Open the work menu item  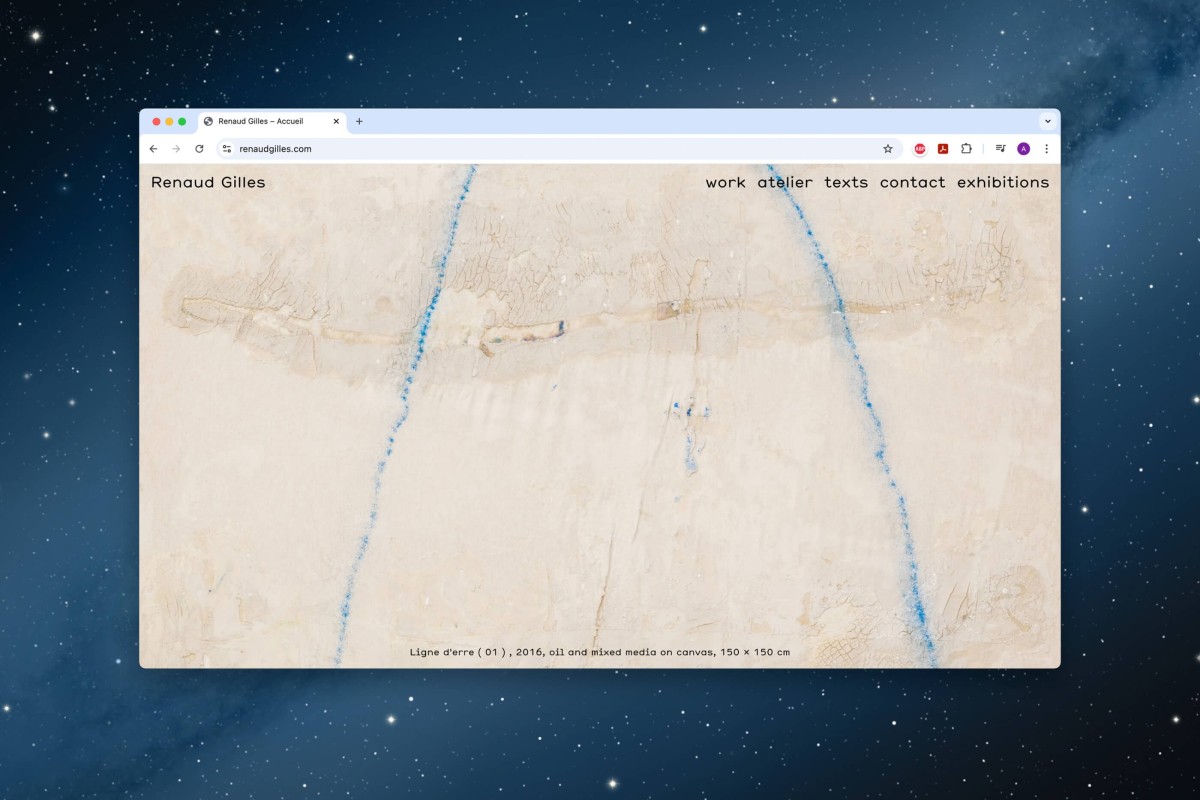click(725, 182)
